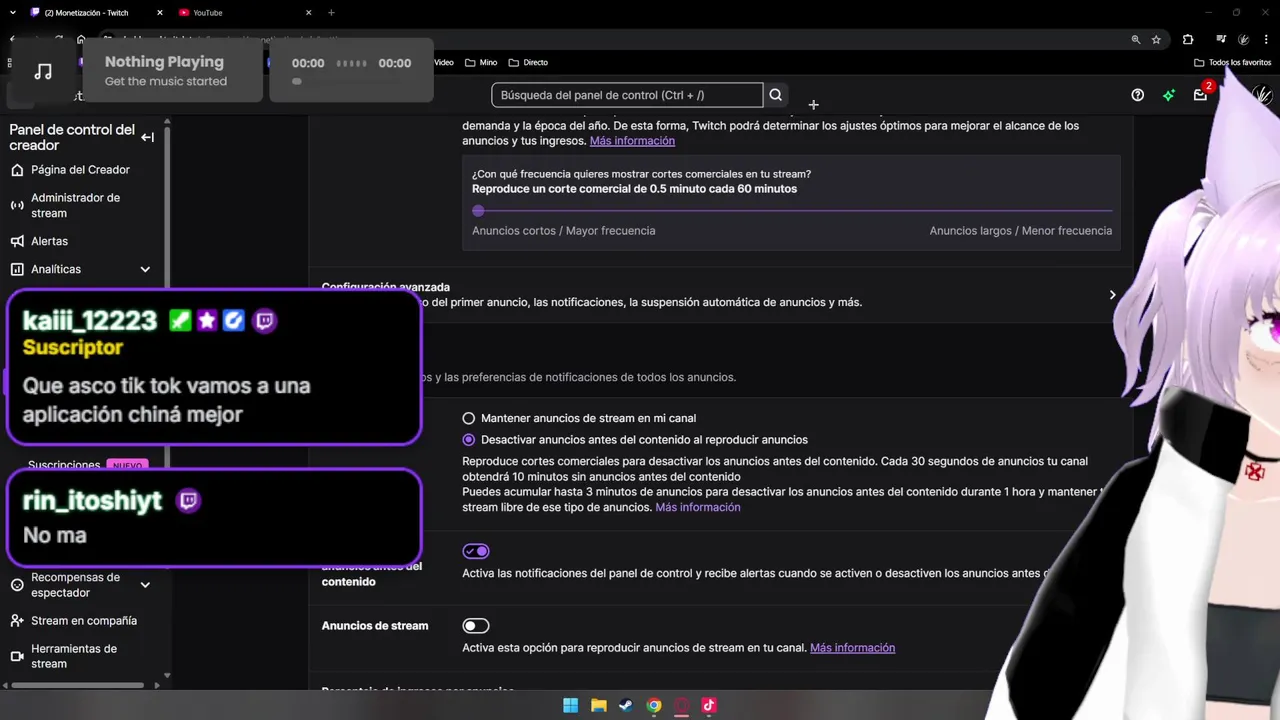
Task: Click the green sparkle icon in header
Action: 1168,95
